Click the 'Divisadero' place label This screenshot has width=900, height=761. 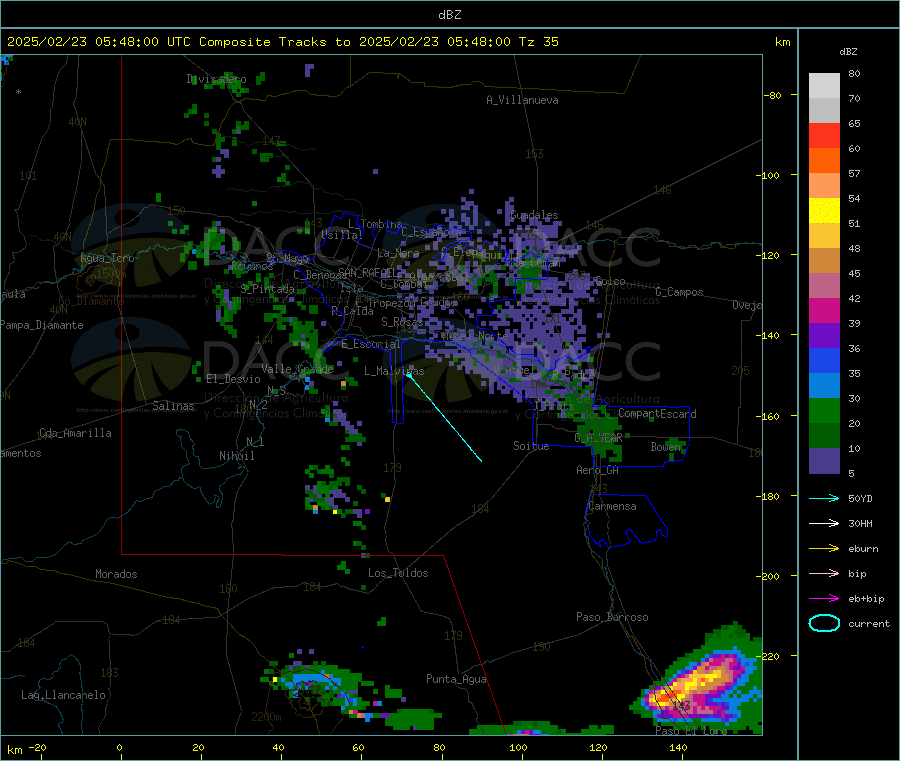tap(216, 79)
